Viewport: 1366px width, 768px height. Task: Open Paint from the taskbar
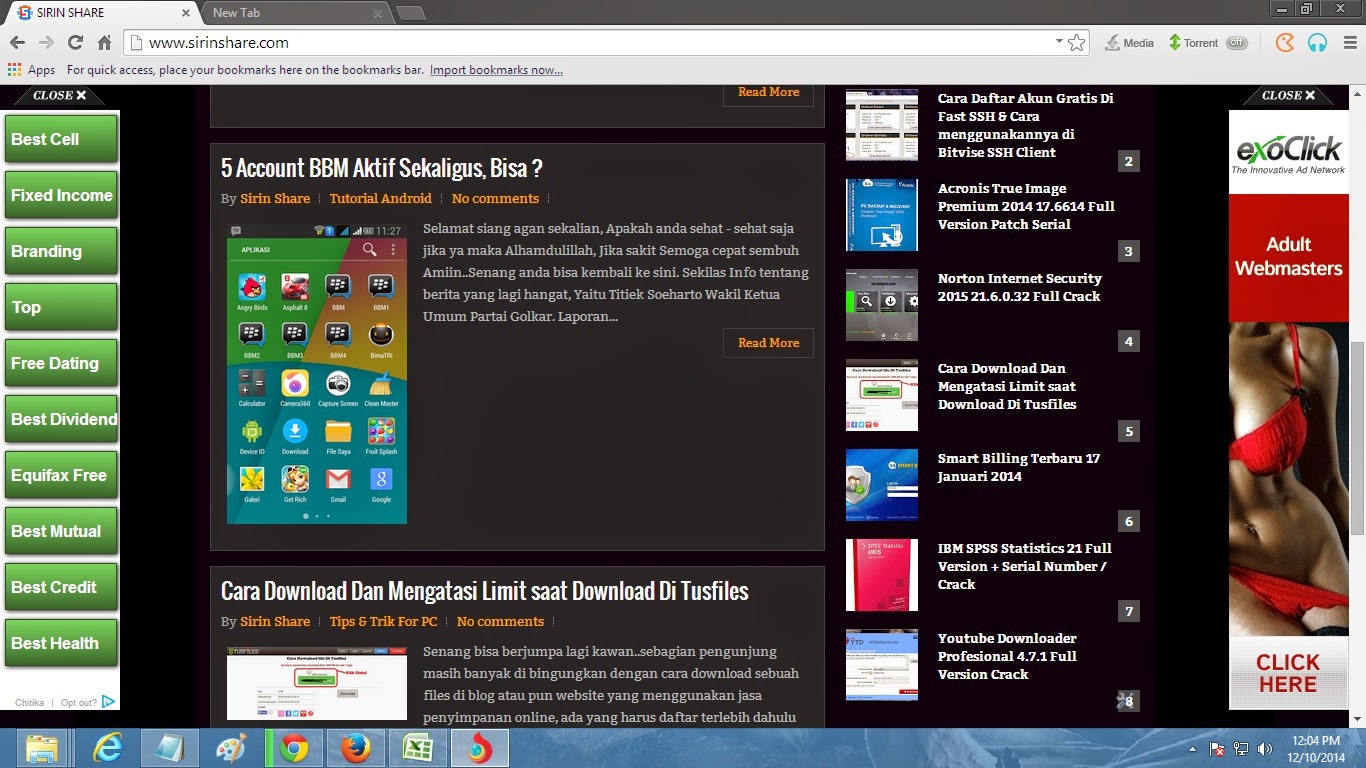[231, 748]
